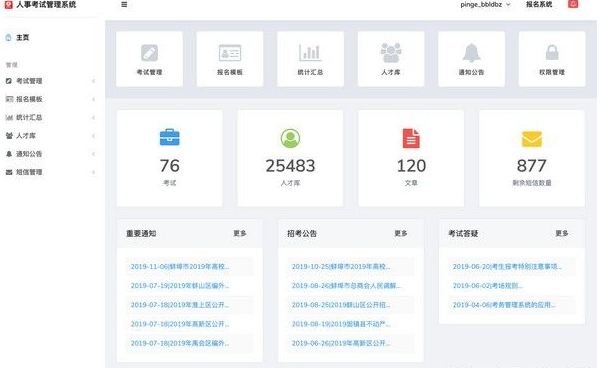This screenshot has width=600, height=368.
Task: Click the 120 article count number
Action: 411,166
